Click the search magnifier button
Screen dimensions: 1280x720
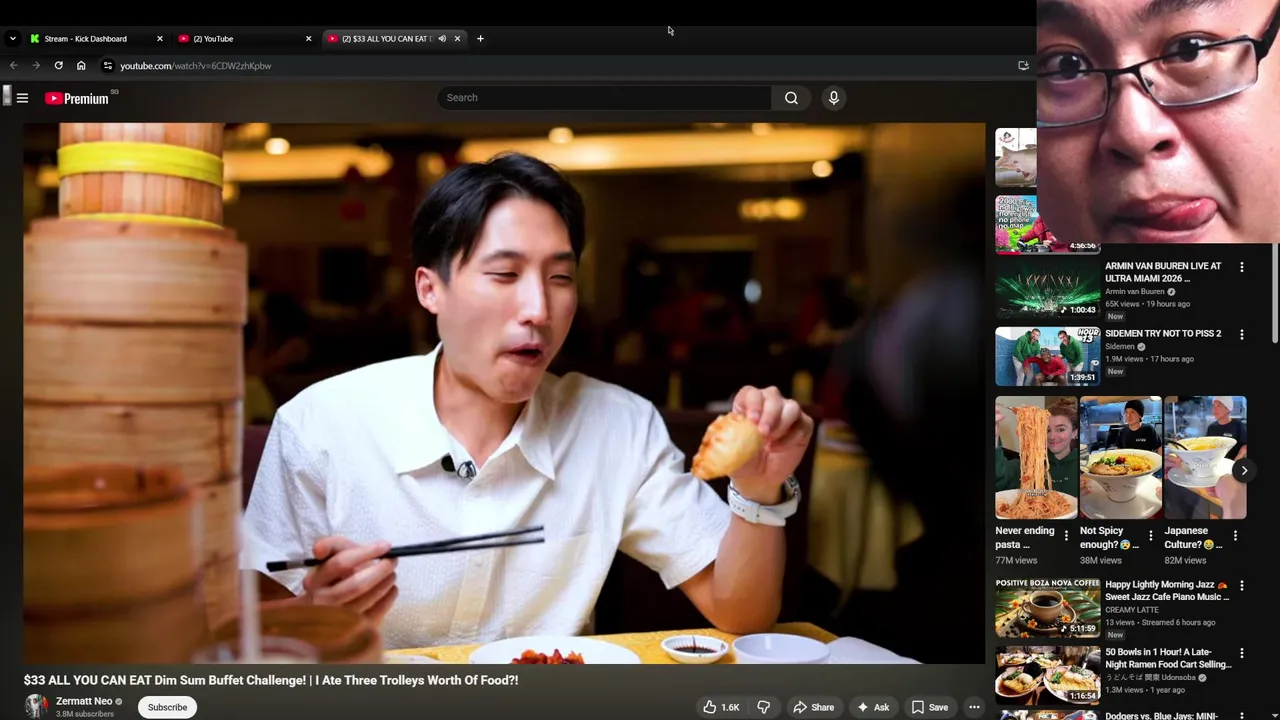point(791,98)
